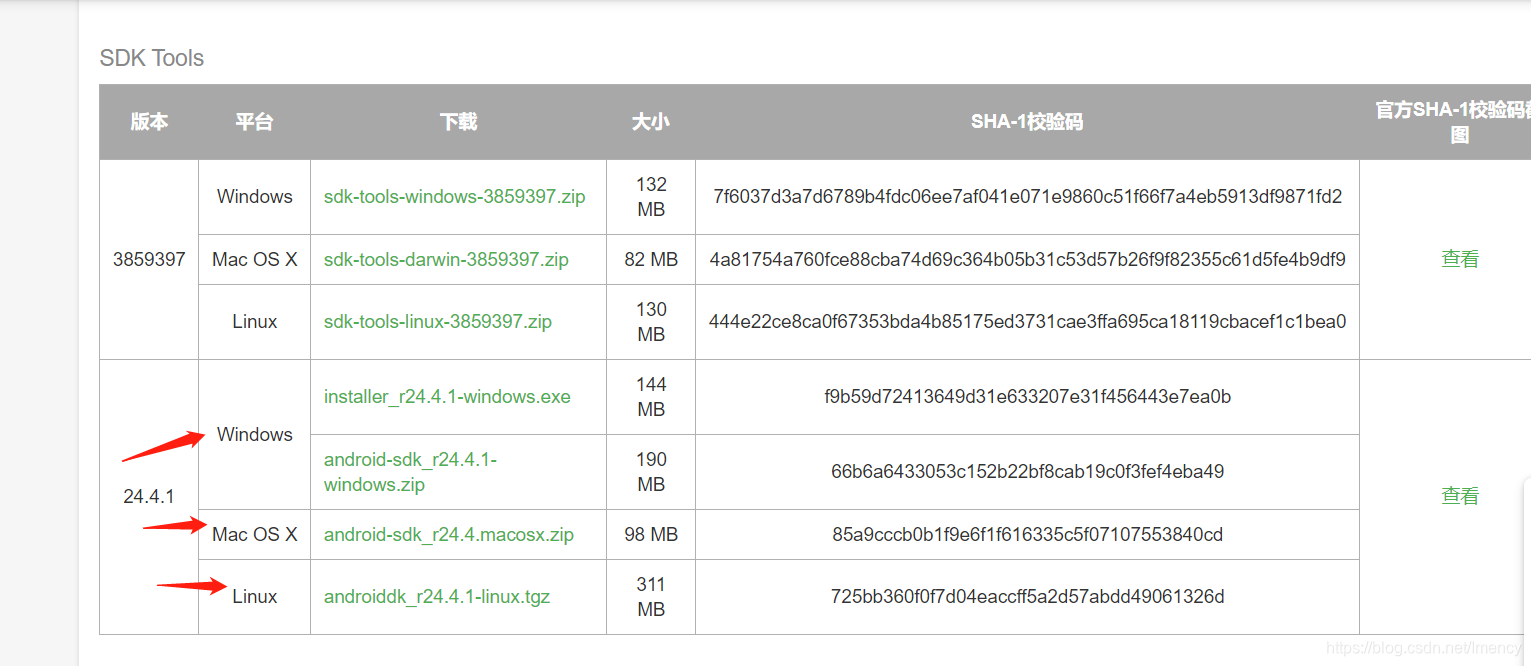Download sdk-tools-linux-3859397.zip
The width and height of the screenshot is (1531, 666).
click(438, 322)
